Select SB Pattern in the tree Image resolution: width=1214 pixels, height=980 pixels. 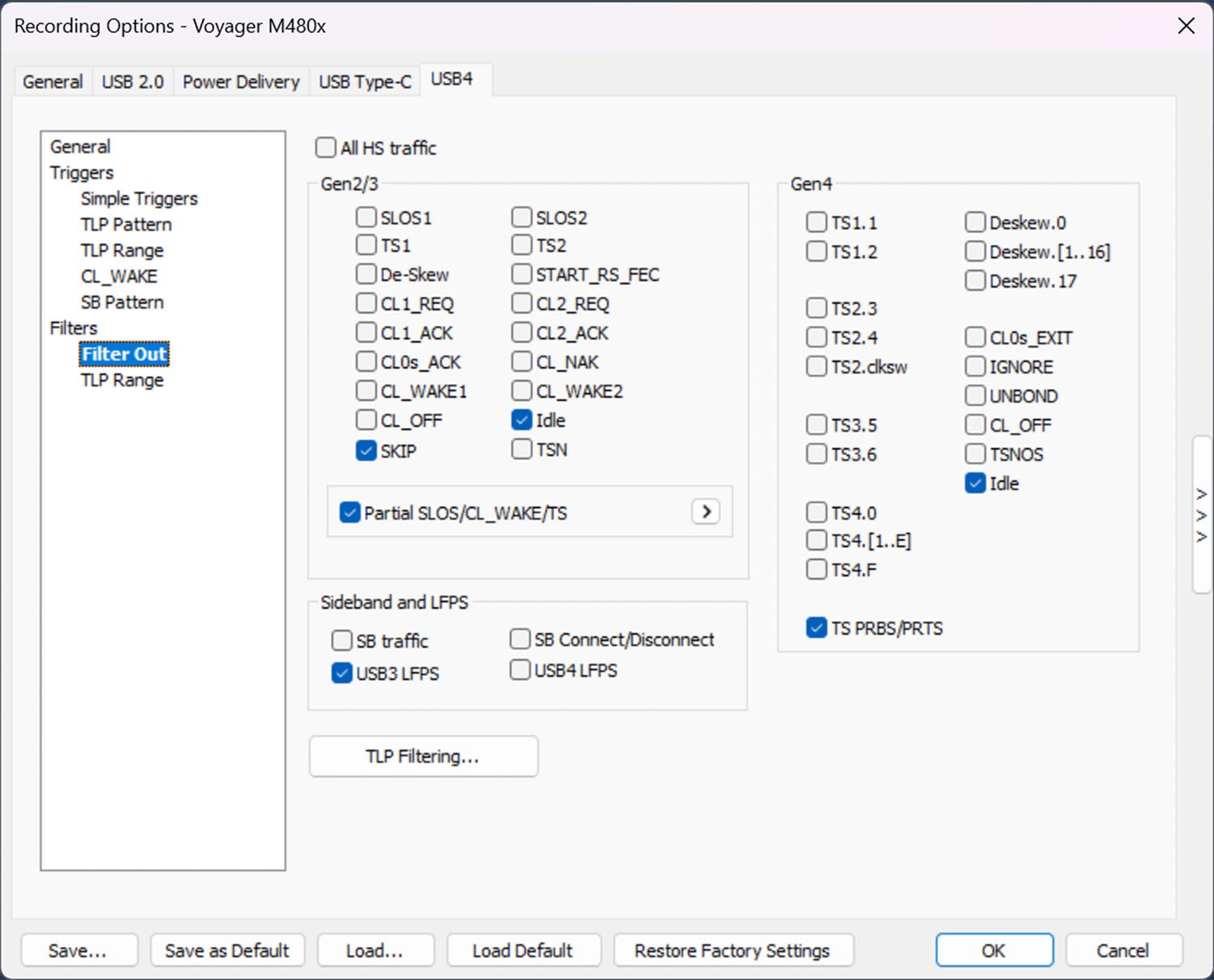click(x=122, y=302)
